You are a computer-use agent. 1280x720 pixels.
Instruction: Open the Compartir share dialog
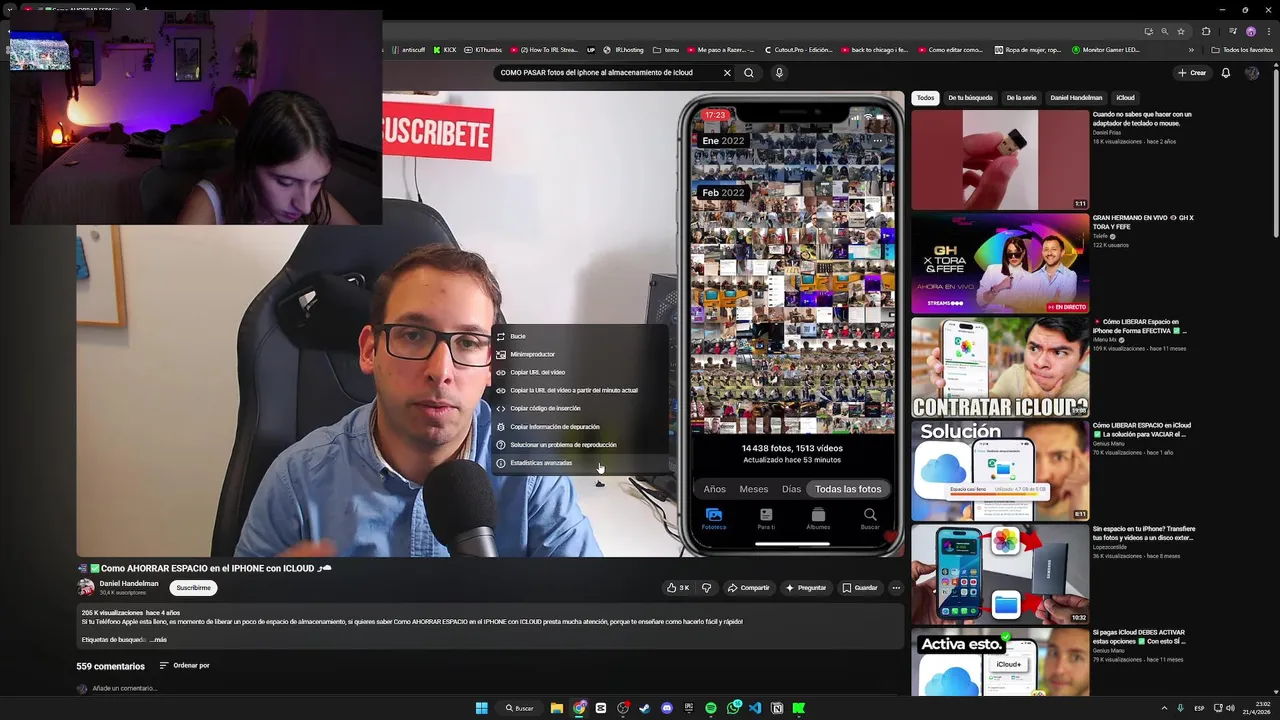[748, 588]
